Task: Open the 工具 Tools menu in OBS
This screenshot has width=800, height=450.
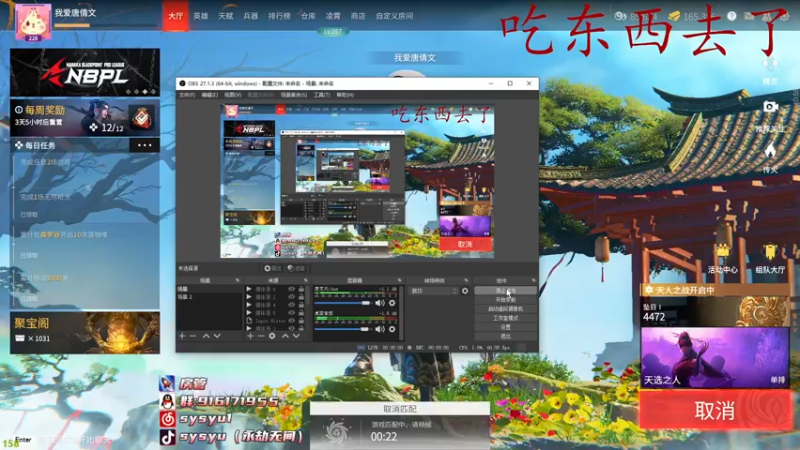Action: coord(321,95)
